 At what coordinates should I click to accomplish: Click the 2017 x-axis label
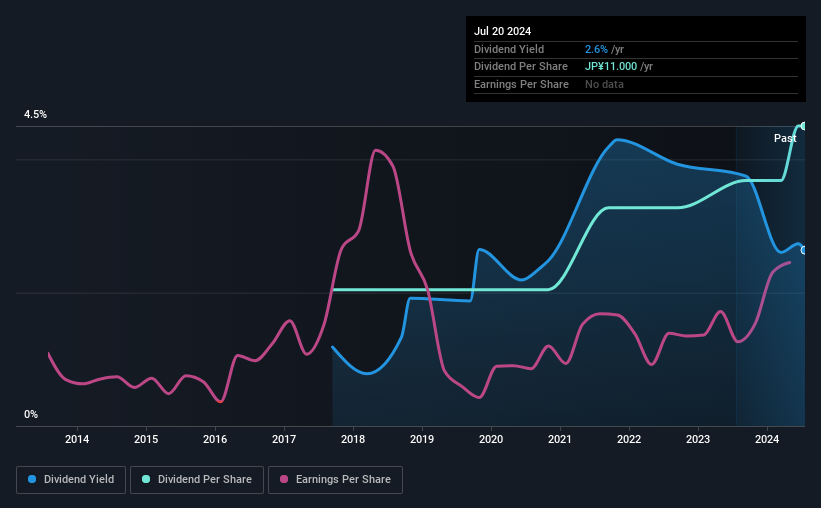(284, 439)
